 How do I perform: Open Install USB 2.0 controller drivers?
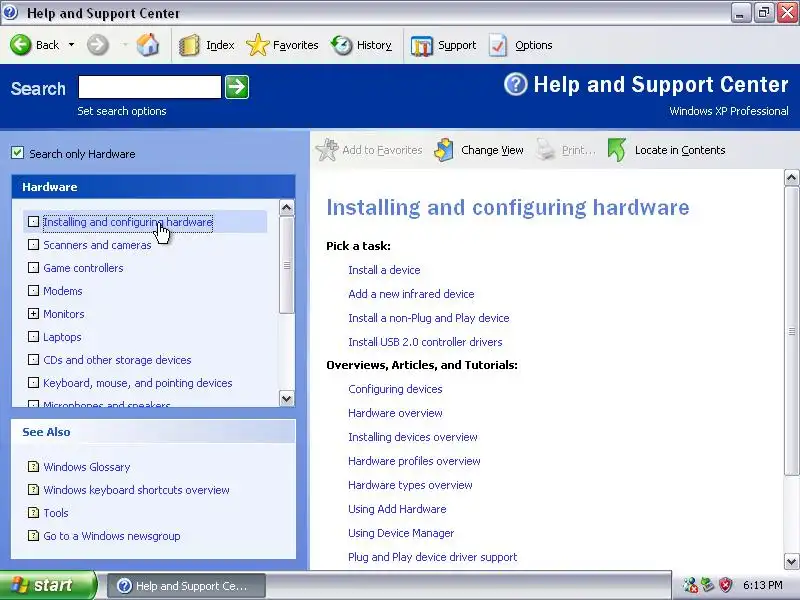[x=425, y=342]
